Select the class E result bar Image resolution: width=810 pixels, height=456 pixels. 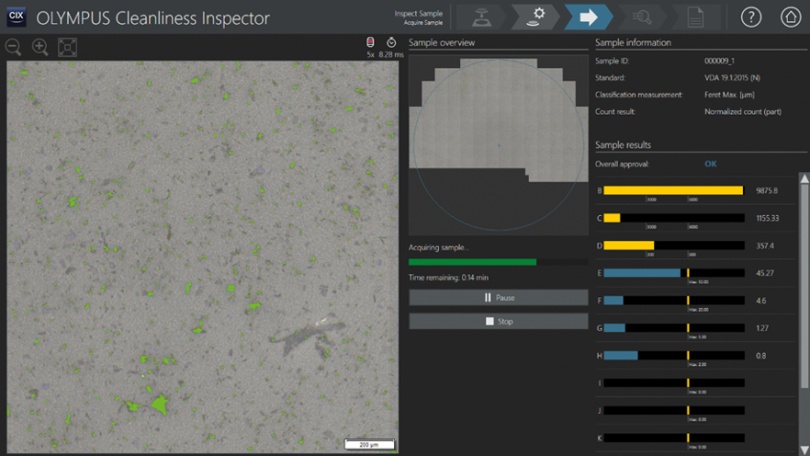pyautogui.click(x=673, y=272)
